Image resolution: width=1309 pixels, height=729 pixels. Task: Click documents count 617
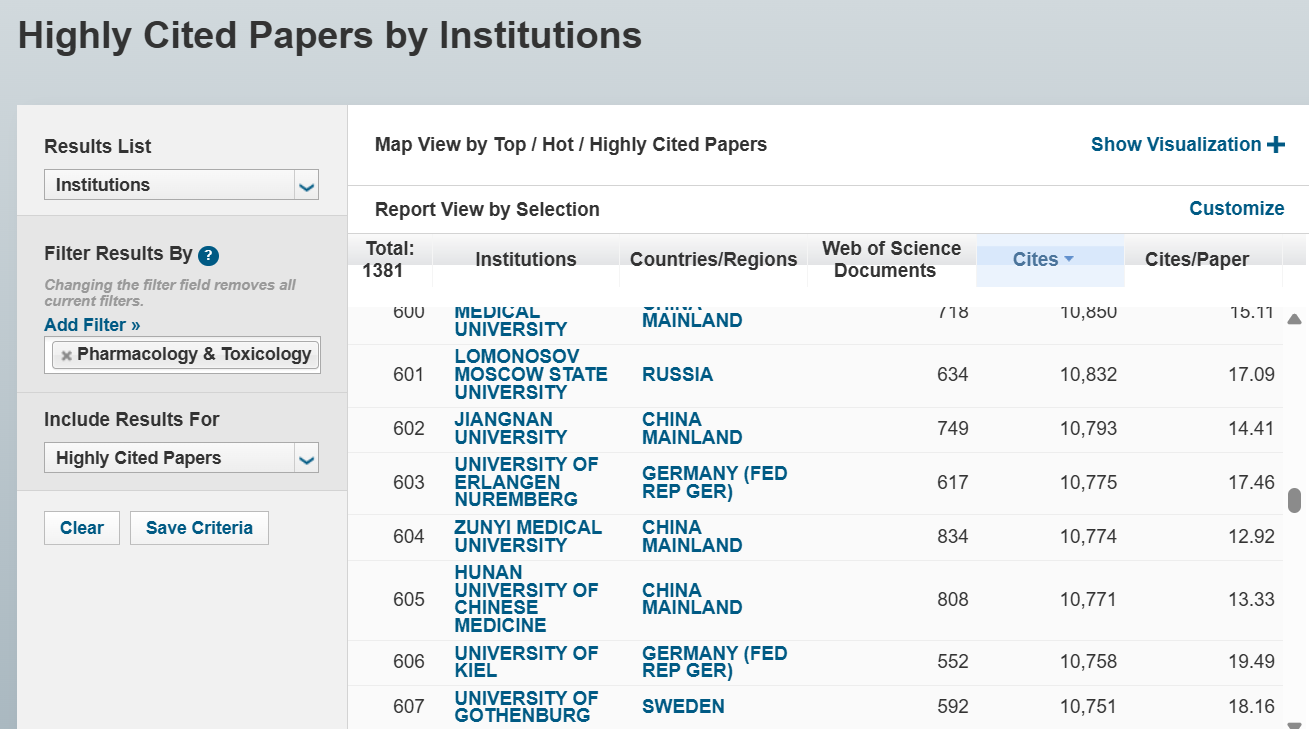953,482
